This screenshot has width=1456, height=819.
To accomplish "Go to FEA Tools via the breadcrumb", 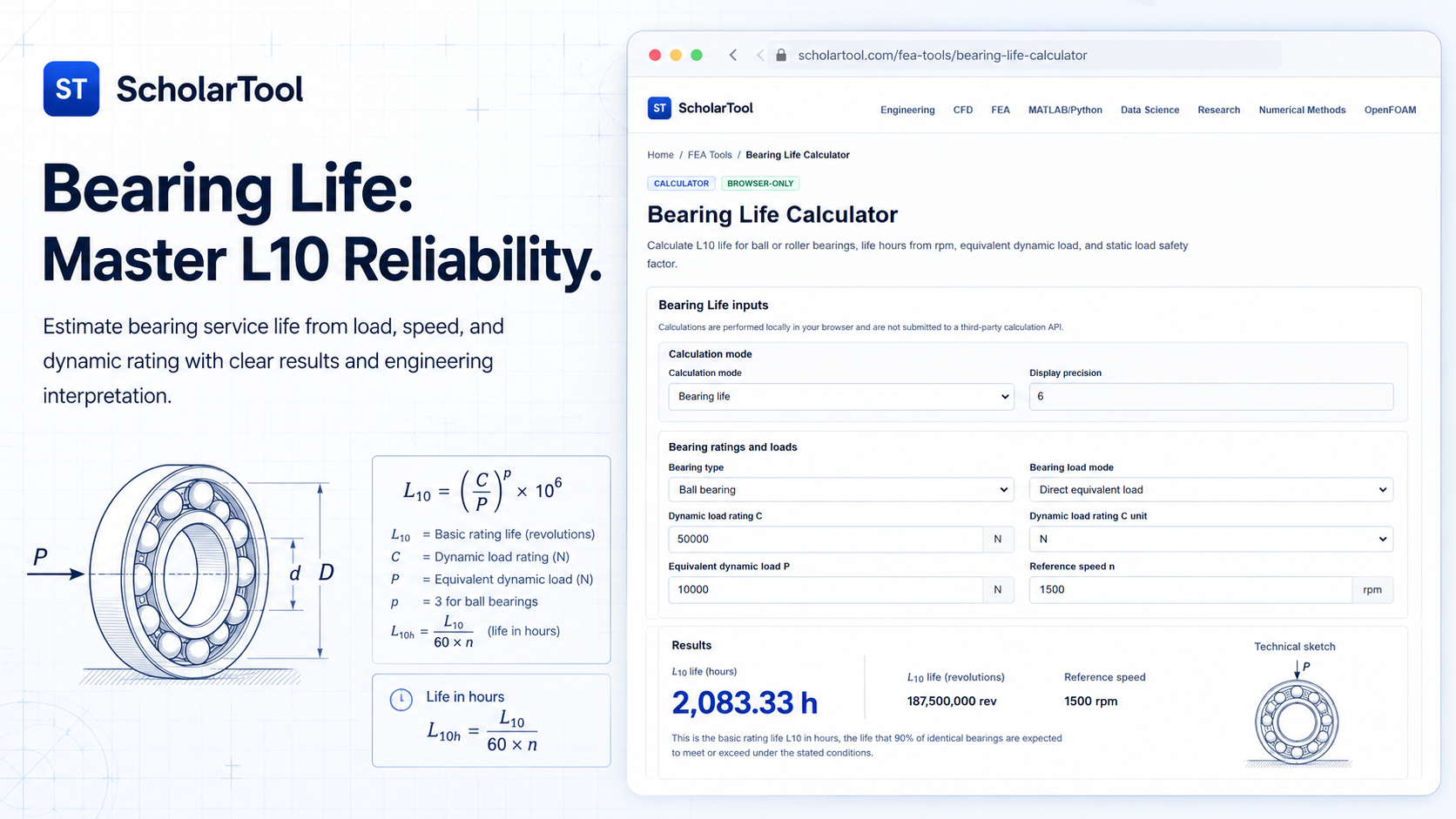I will (710, 155).
